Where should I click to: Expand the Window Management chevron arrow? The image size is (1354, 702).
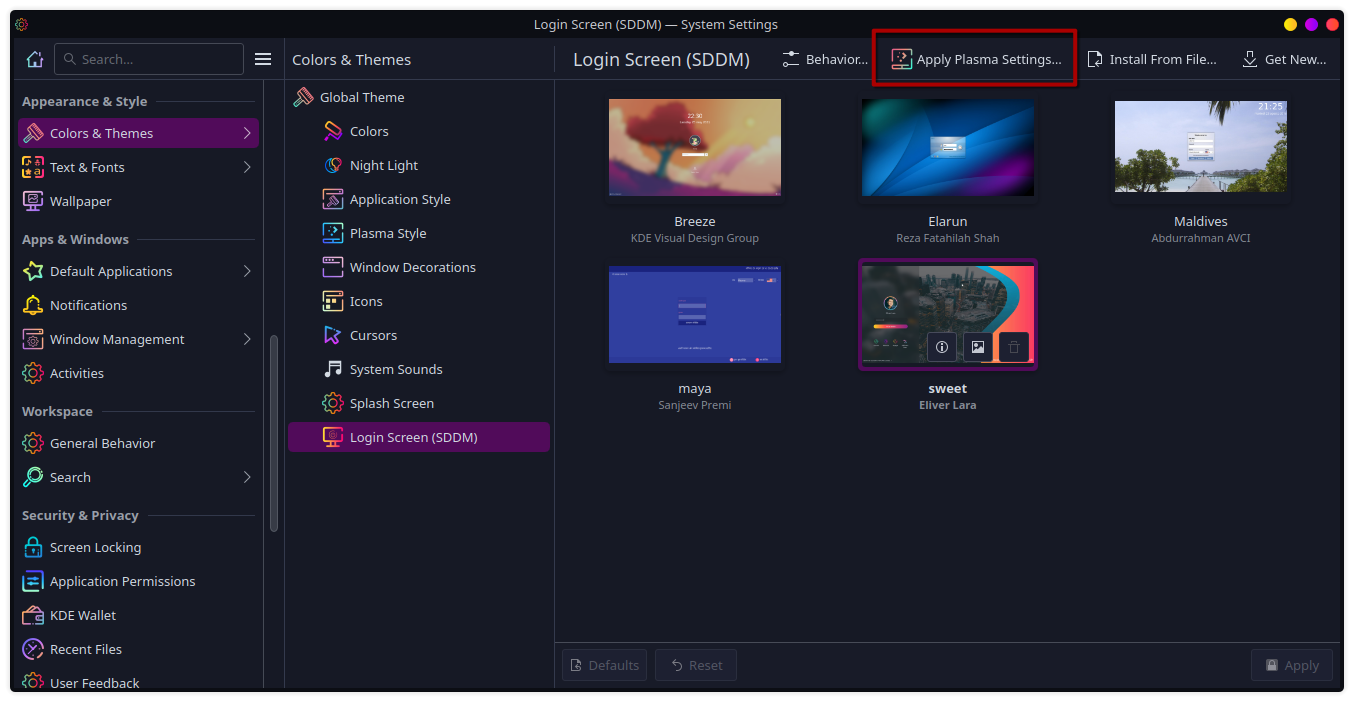[247, 339]
